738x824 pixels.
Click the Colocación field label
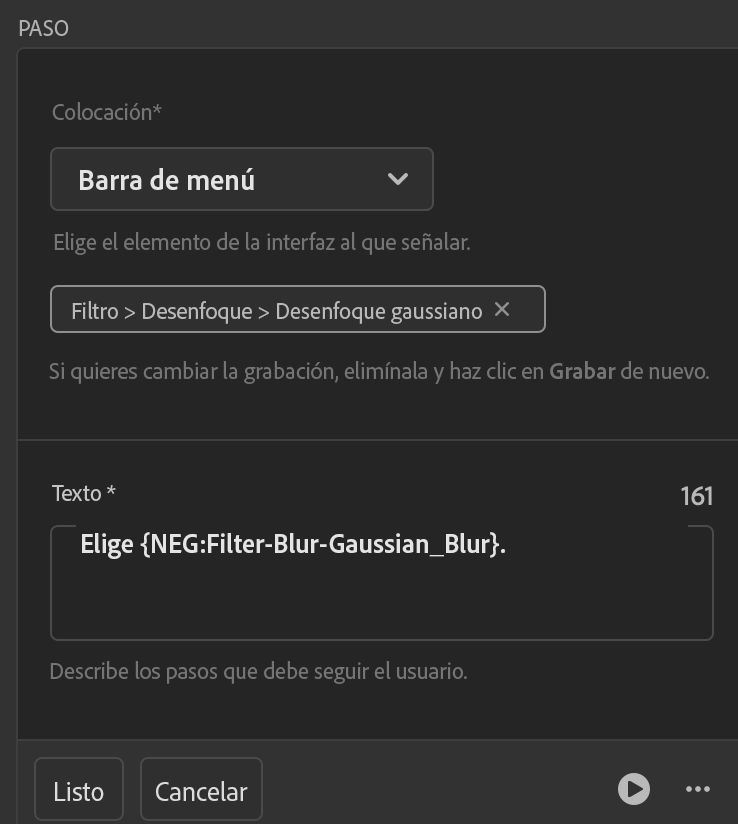click(x=106, y=112)
